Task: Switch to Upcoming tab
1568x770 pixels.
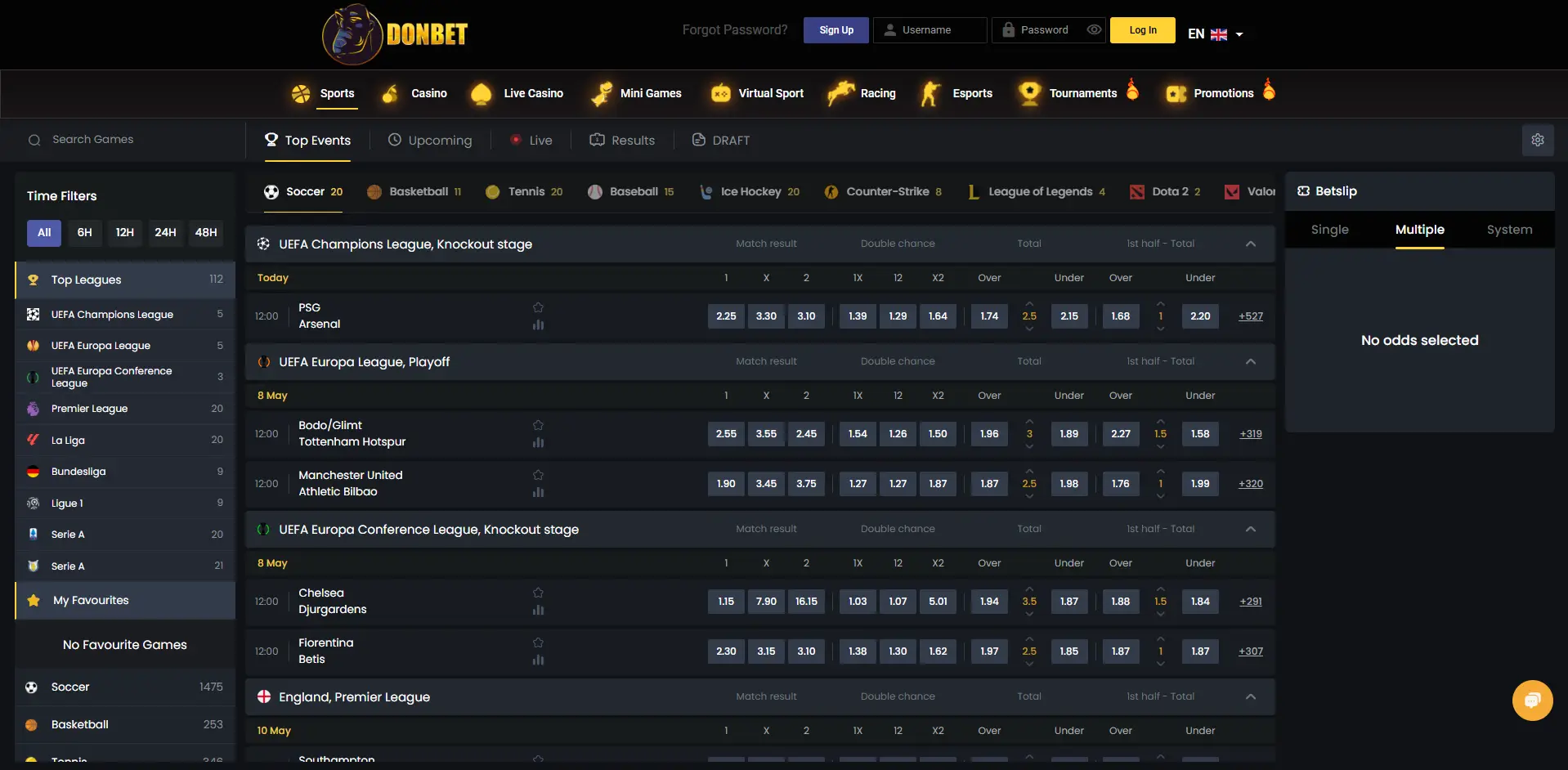Action: click(x=430, y=141)
